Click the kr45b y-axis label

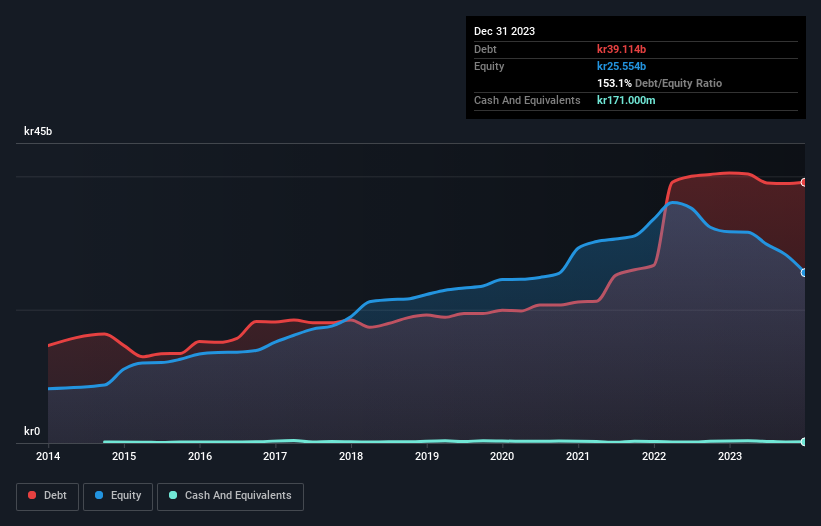38,131
